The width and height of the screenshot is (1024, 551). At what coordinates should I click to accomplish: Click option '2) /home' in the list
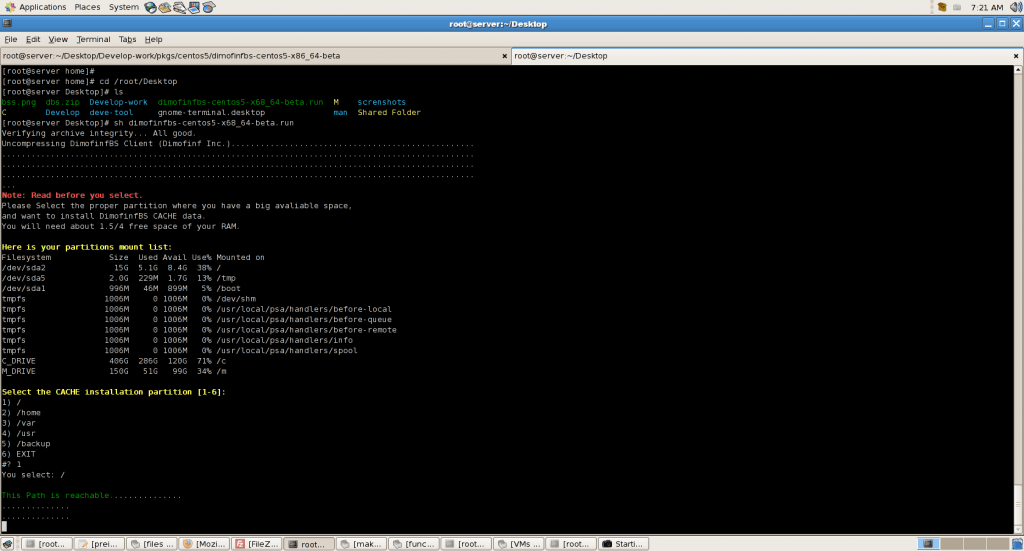[x=21, y=413]
